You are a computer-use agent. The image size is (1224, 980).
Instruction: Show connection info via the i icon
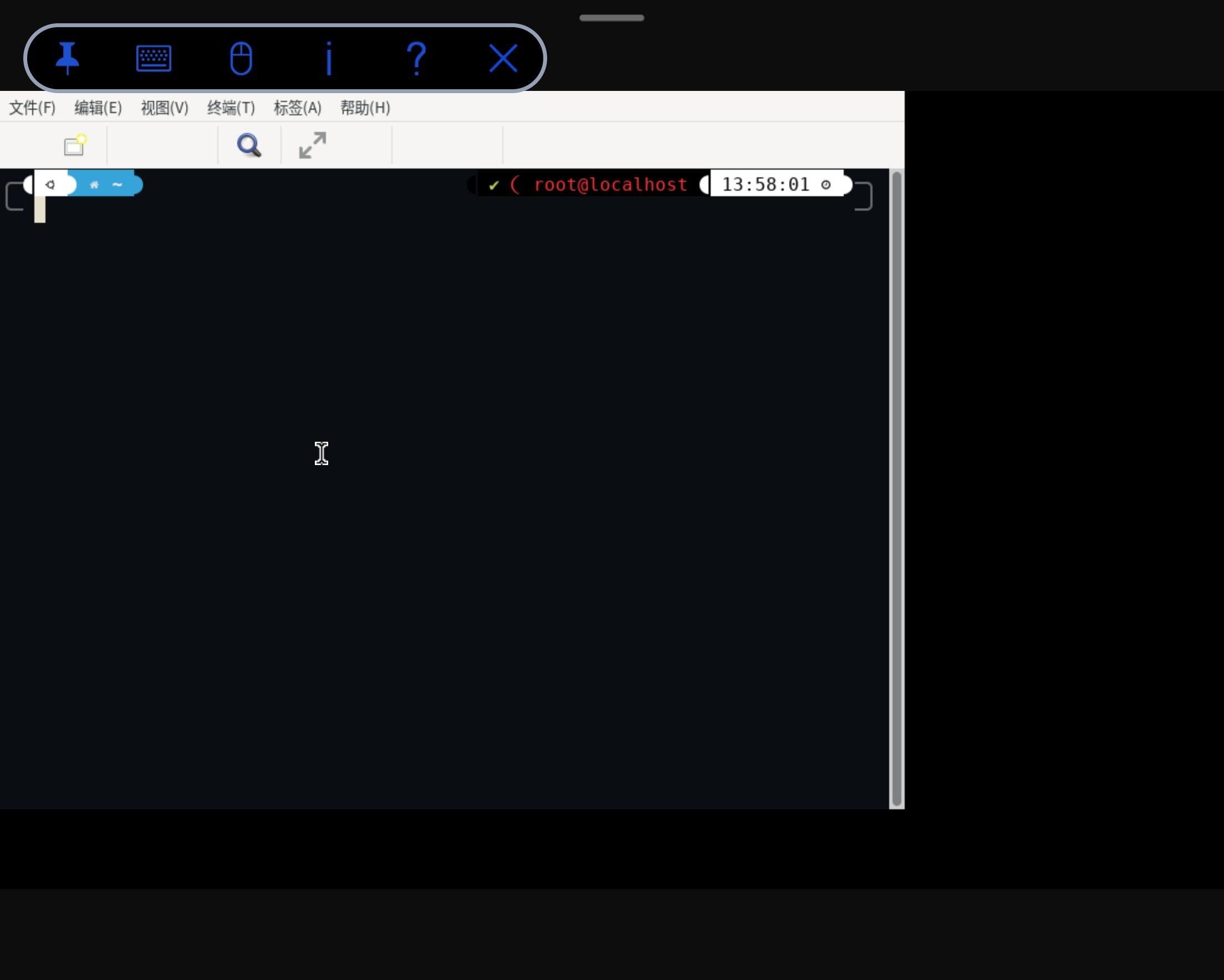329,58
